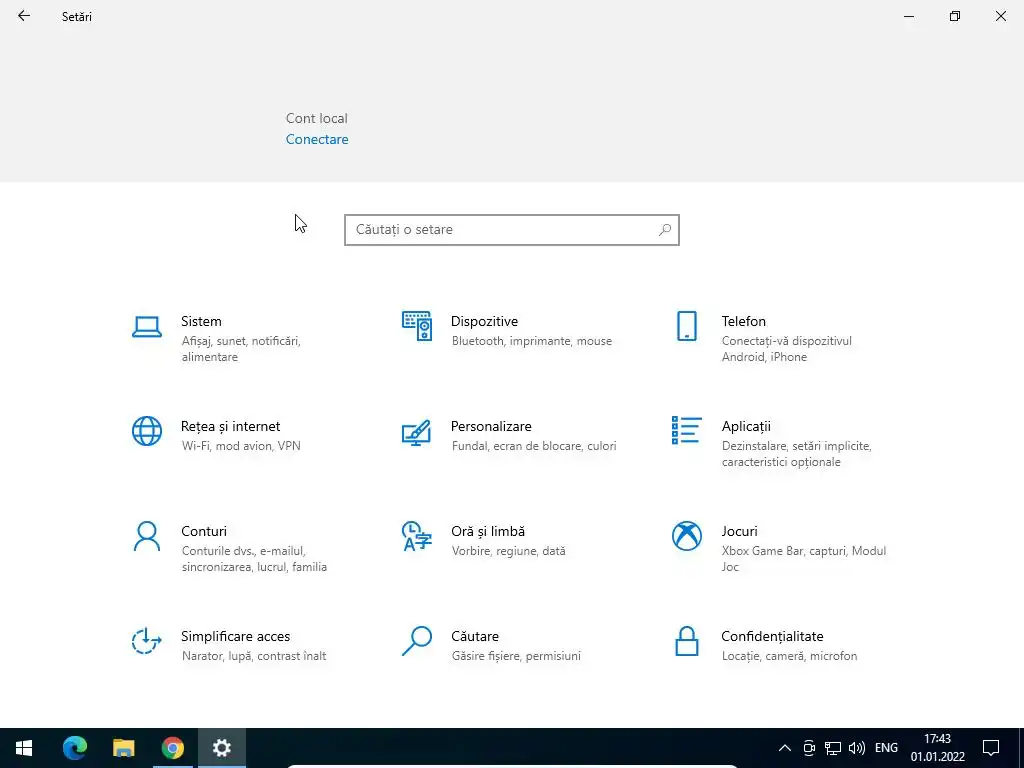
Task: Launch Google Chrome from the taskbar
Action: pyautogui.click(x=172, y=748)
